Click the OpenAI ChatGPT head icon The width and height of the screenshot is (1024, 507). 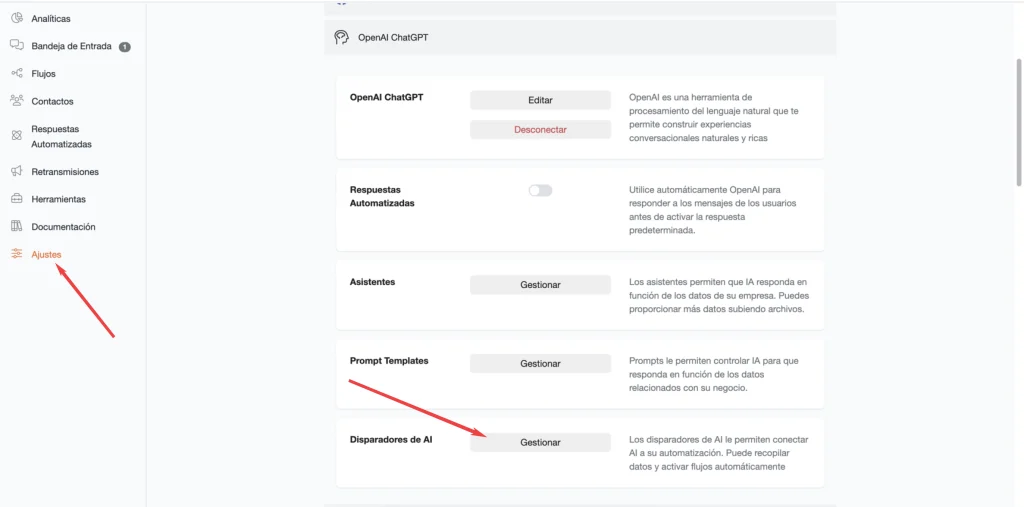(341, 37)
